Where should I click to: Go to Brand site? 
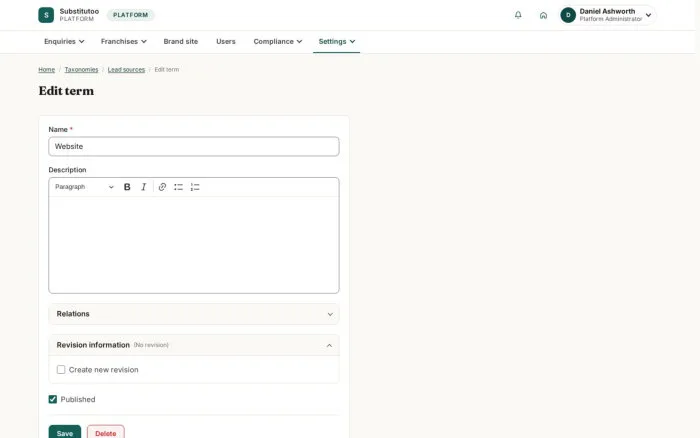(180, 42)
